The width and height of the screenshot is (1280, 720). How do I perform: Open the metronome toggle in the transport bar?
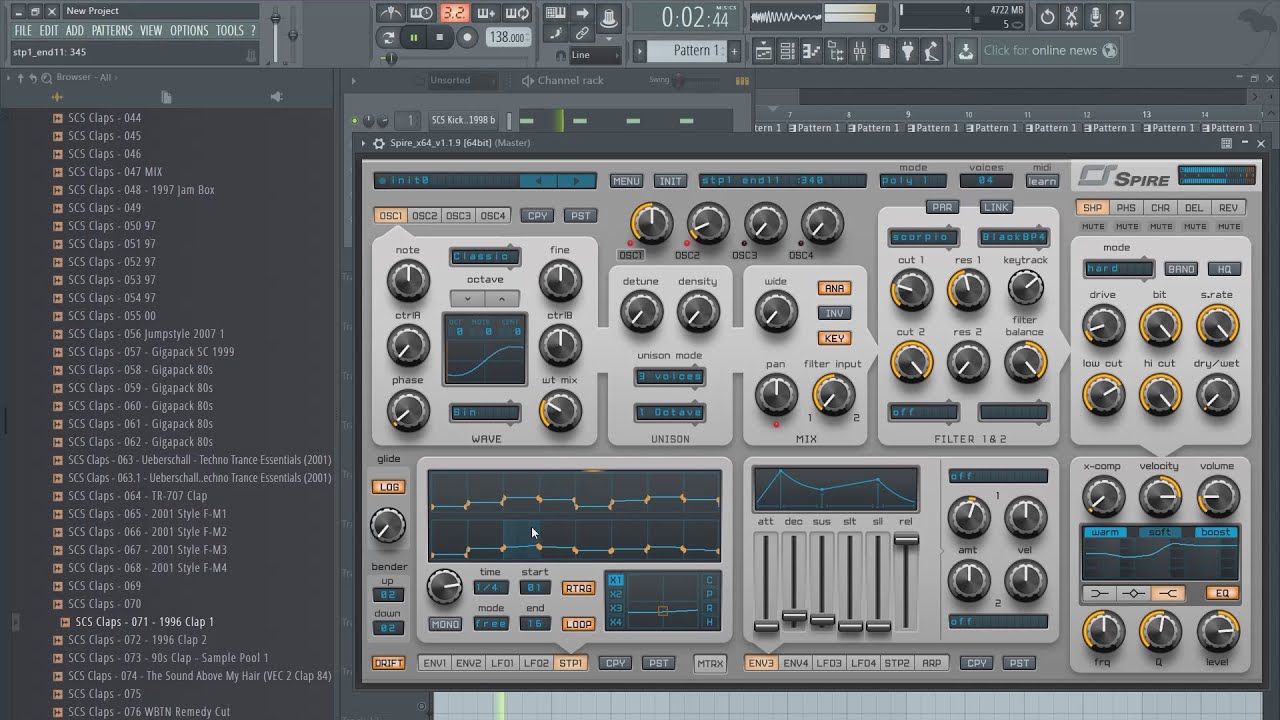click(391, 13)
